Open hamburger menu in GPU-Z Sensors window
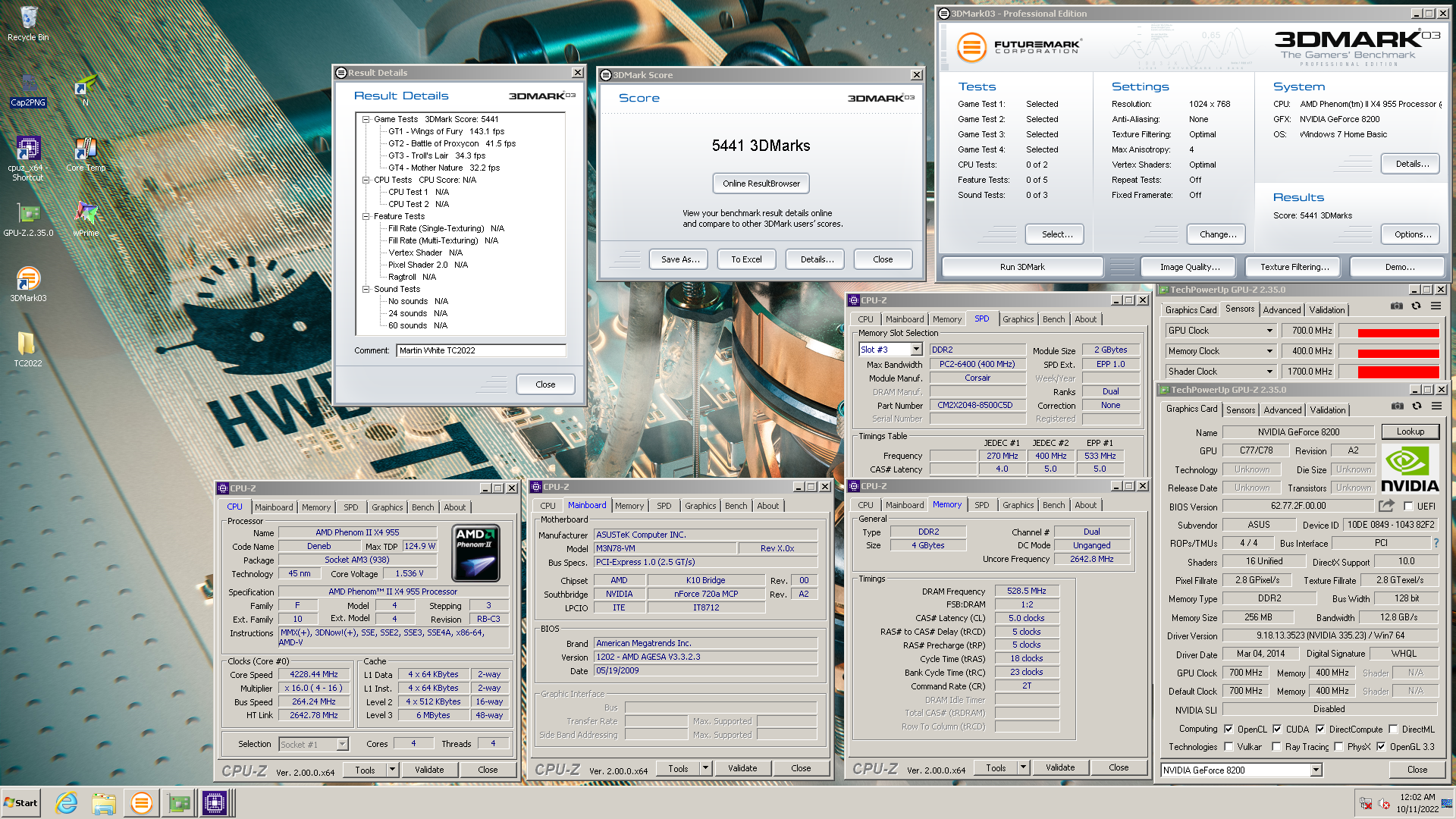Viewport: 1456px width, 819px height. click(x=1436, y=306)
